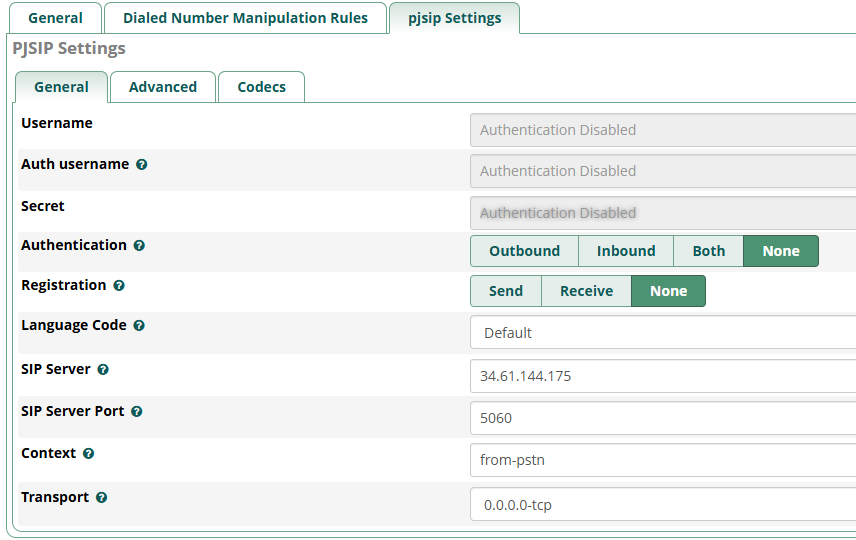Click the Language Code help icon
This screenshot has width=856, height=540.
click(x=139, y=326)
